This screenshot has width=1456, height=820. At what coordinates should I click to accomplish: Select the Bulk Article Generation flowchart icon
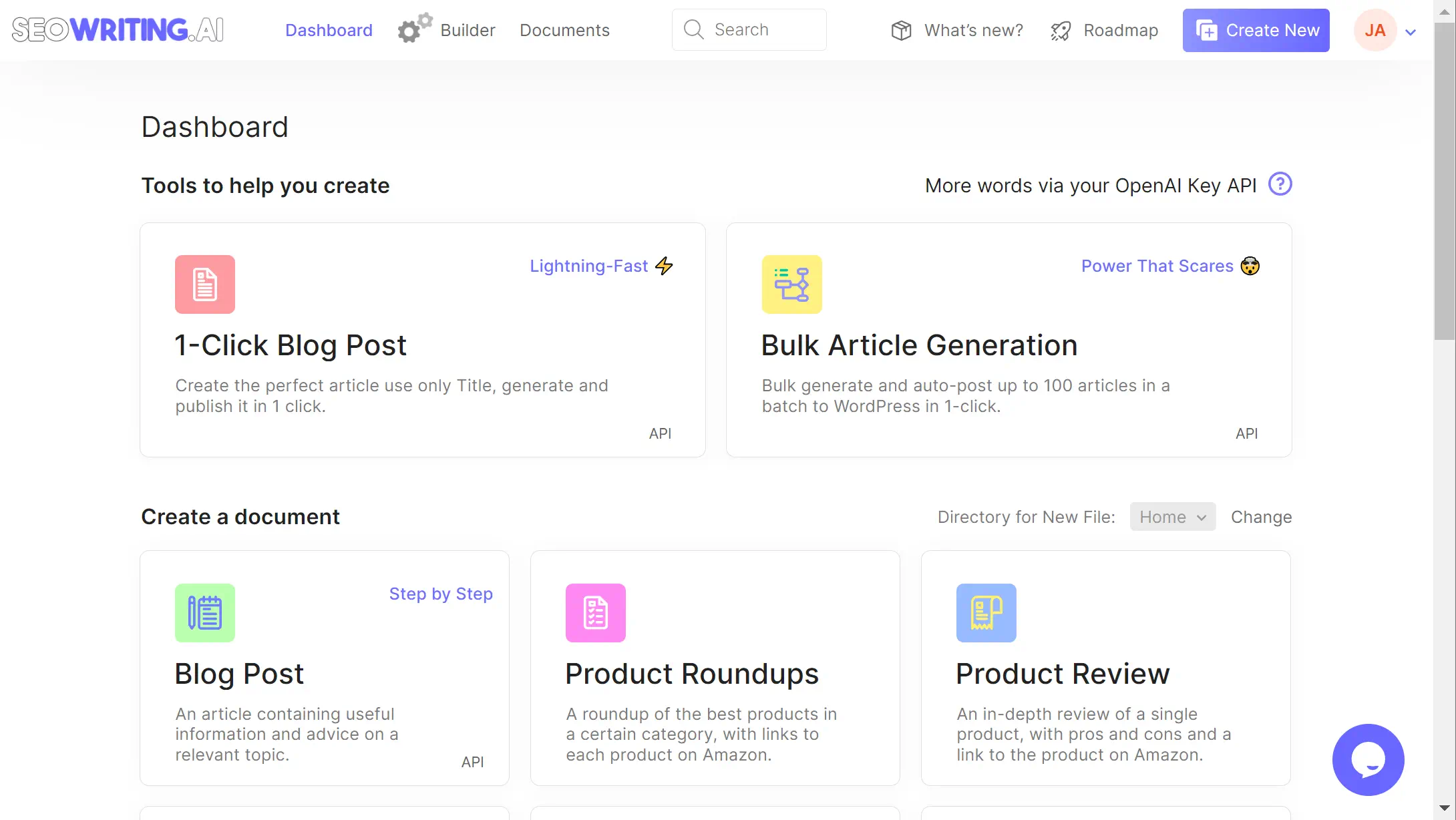coord(791,284)
